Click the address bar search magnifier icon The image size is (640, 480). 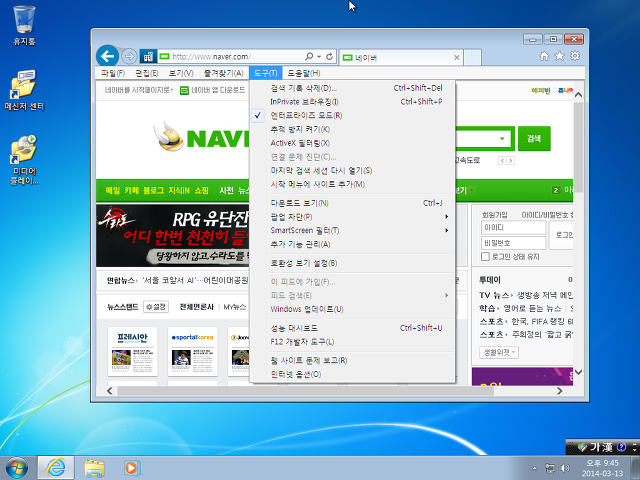point(309,56)
